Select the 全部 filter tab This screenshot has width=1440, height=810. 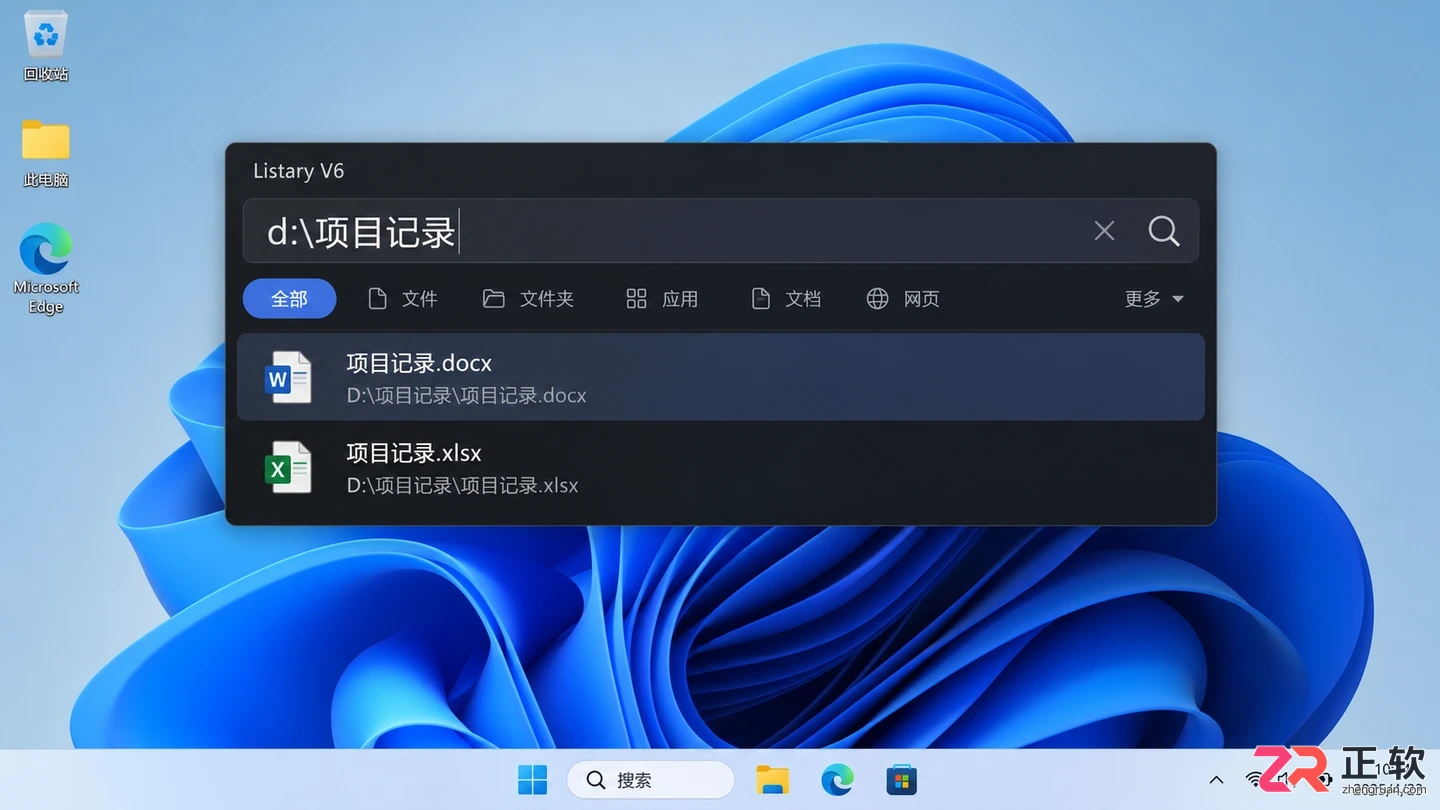tap(289, 298)
